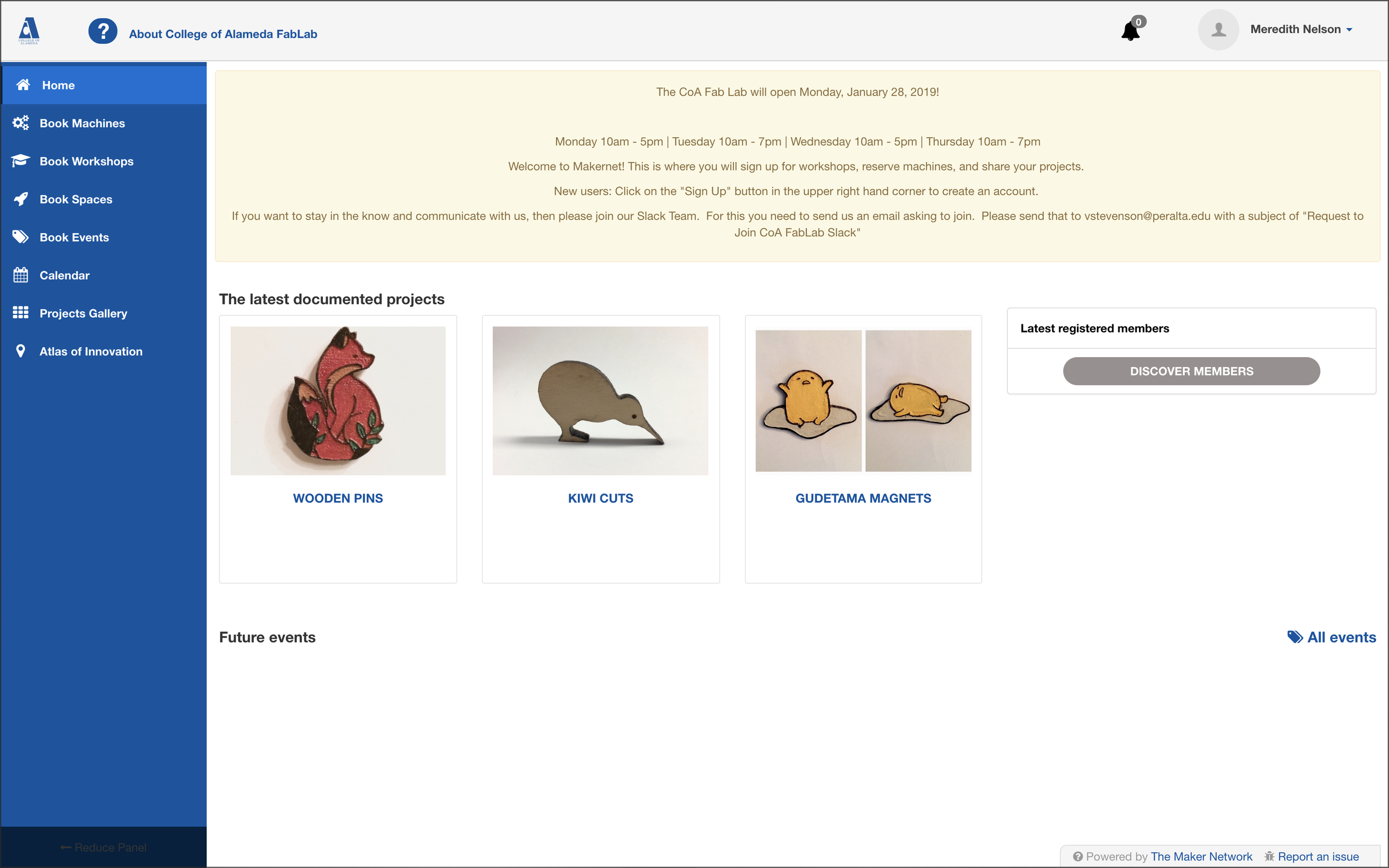Open the Book Machines menu item
The image size is (1389, 868).
(x=104, y=123)
